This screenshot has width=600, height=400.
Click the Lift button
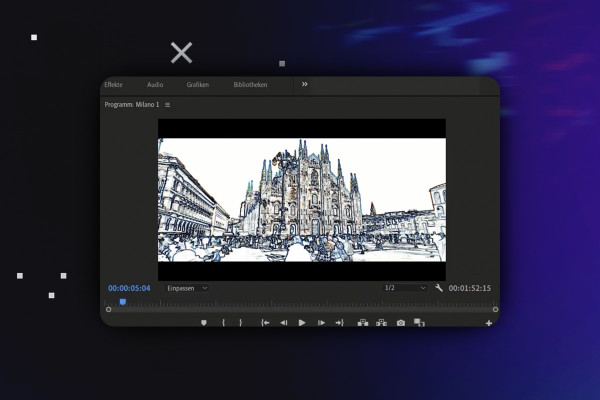click(x=363, y=323)
